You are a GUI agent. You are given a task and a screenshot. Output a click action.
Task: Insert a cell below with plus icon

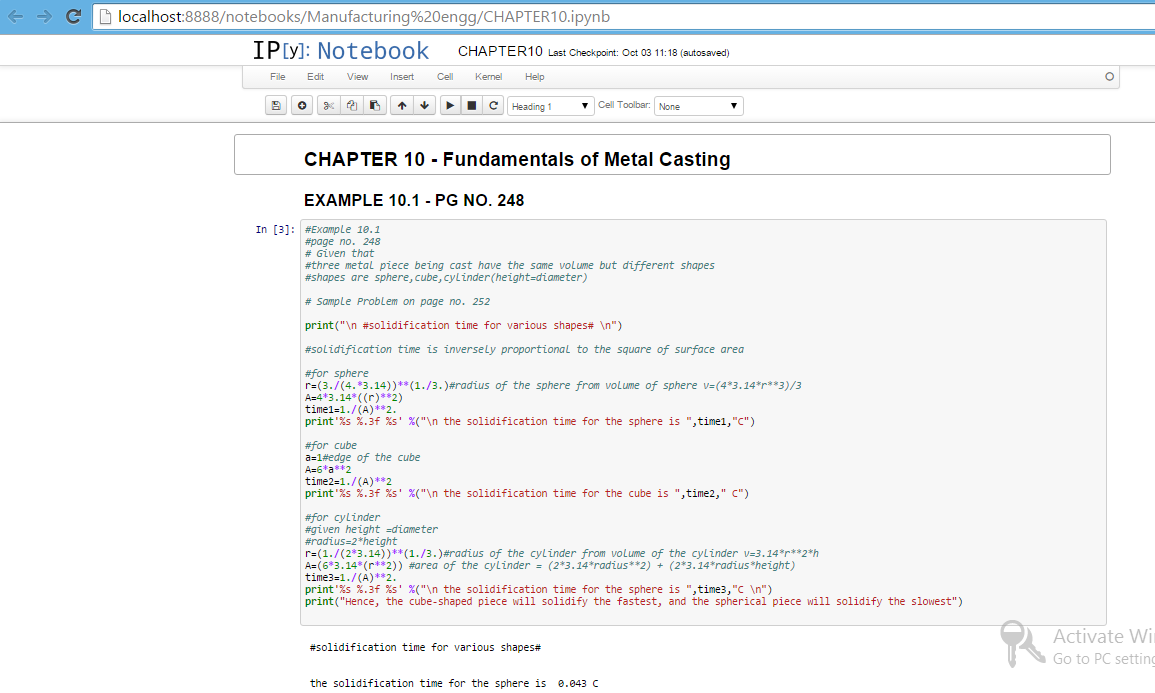(x=302, y=106)
